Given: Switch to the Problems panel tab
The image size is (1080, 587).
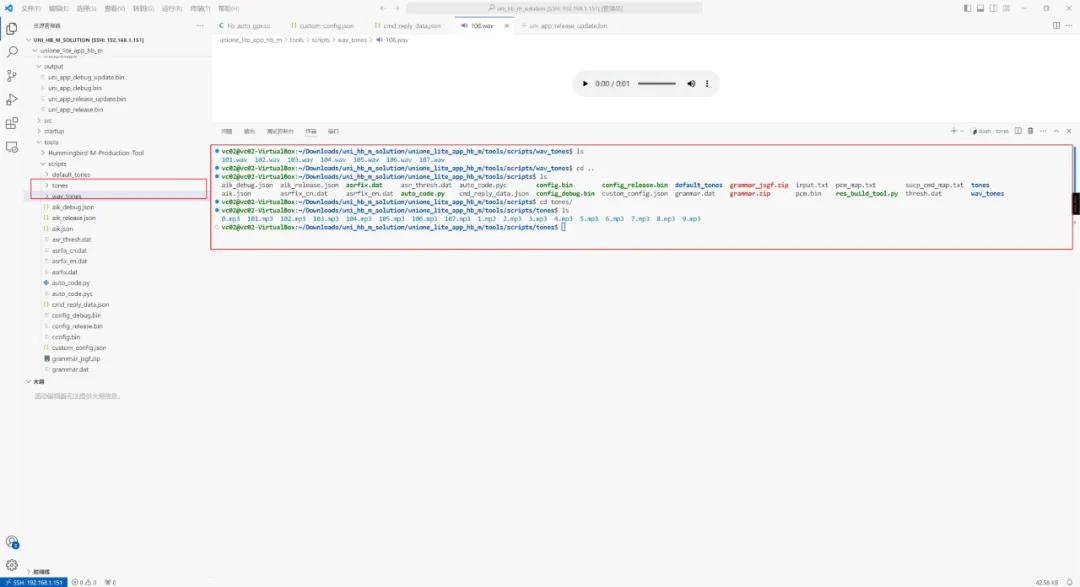Looking at the screenshot, I should (227, 131).
